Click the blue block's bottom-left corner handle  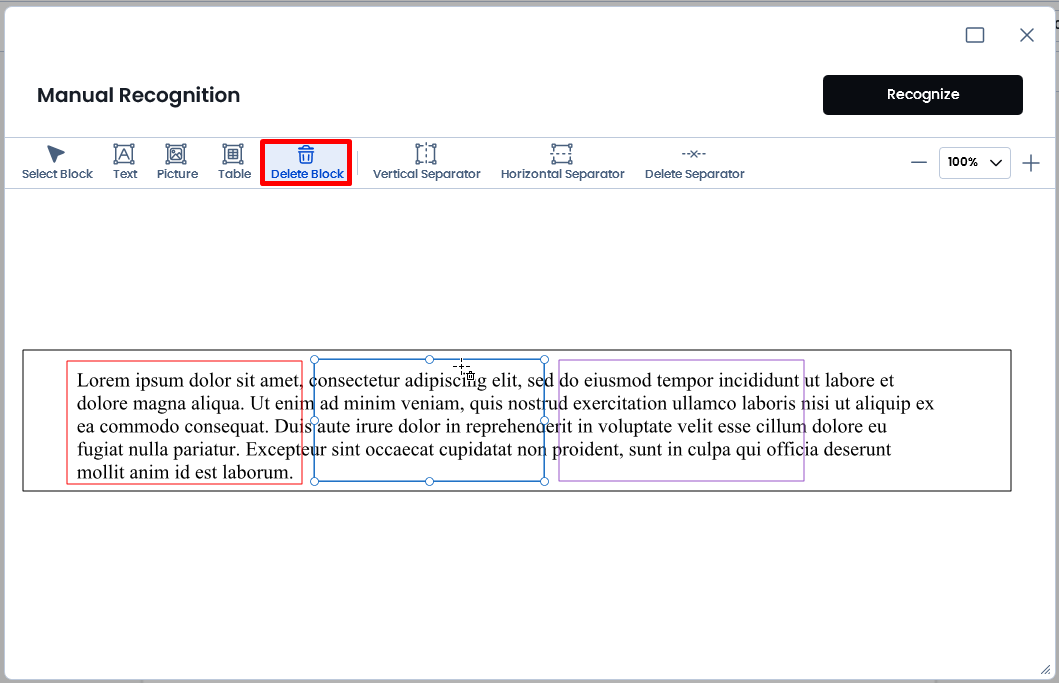314,482
